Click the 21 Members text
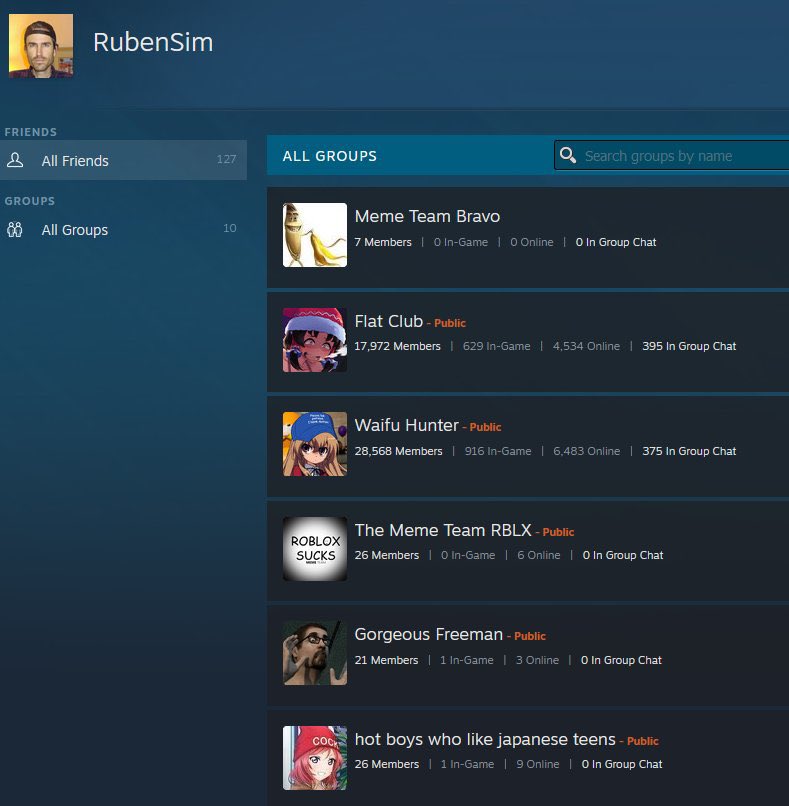This screenshot has width=789, height=806. (386, 660)
